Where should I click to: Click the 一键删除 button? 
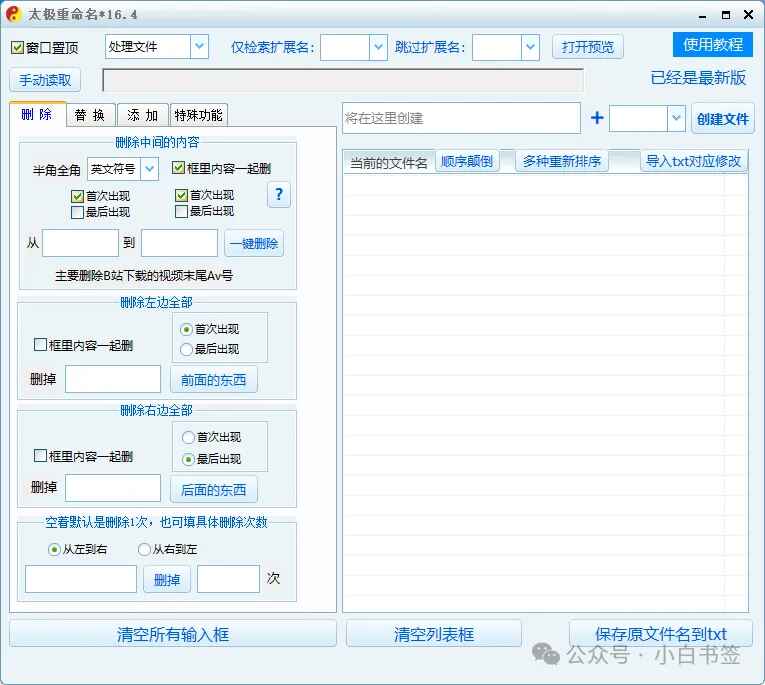click(254, 243)
